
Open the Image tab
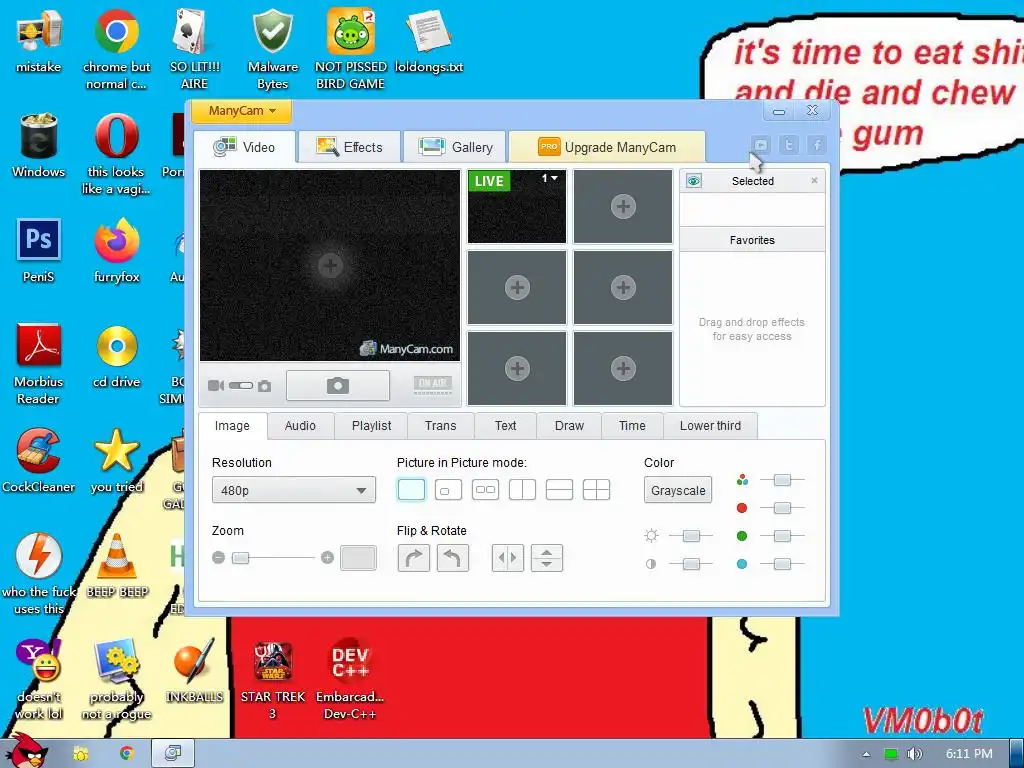(232, 426)
